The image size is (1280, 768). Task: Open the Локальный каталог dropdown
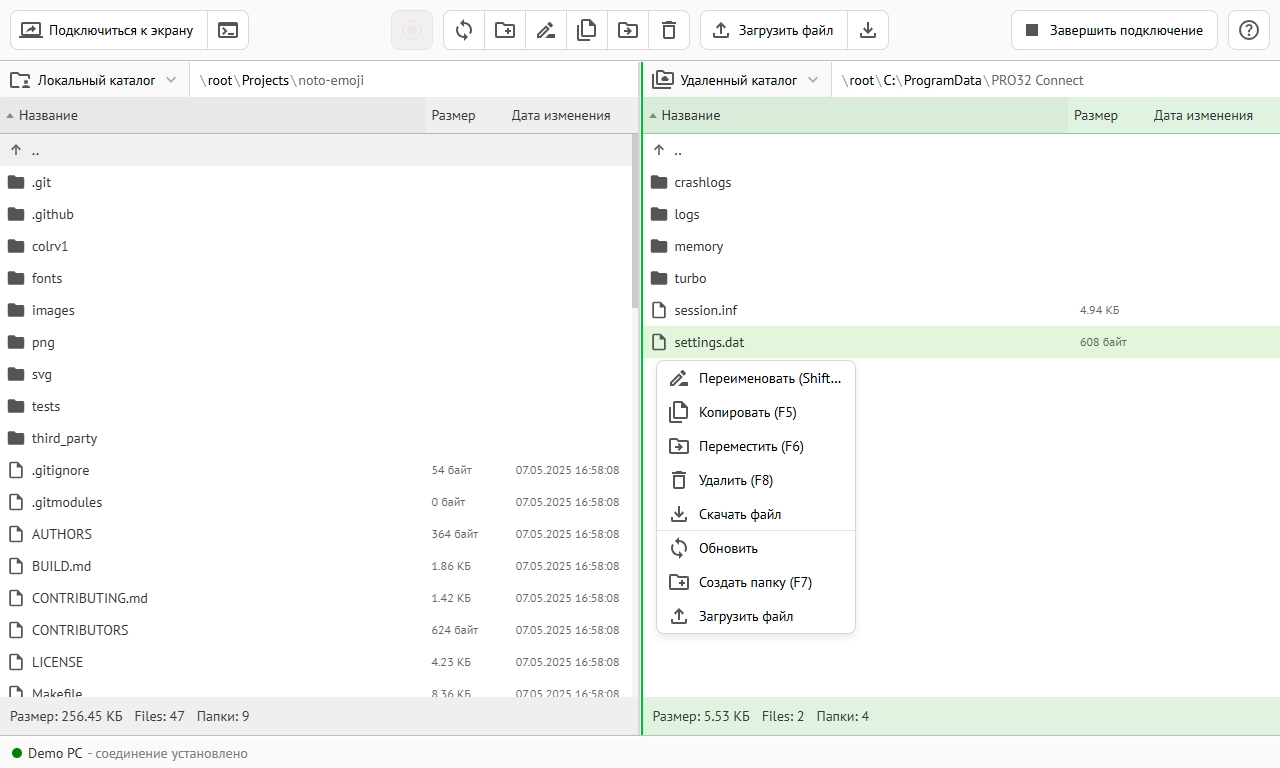tap(95, 80)
